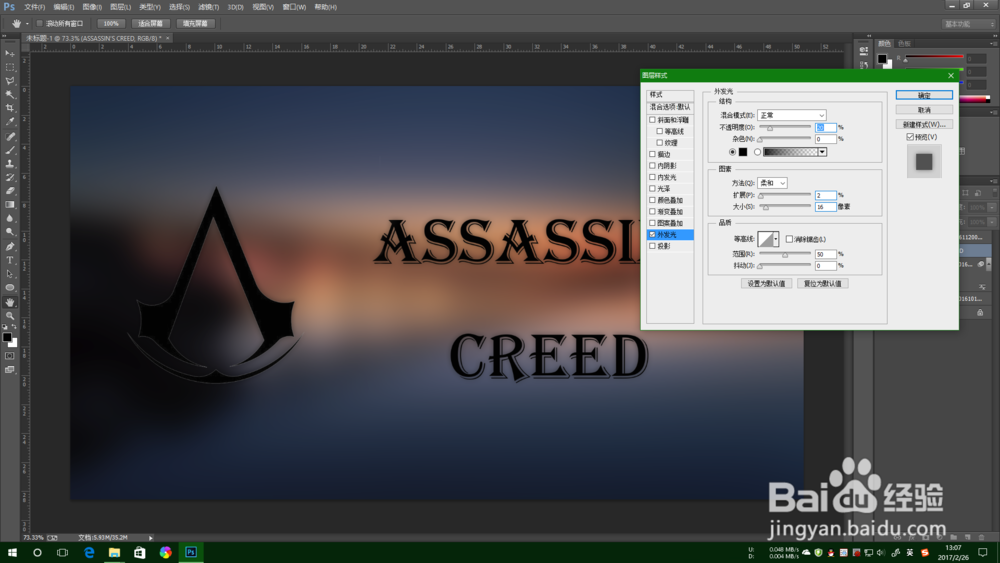Open technique (方法) dropdown
This screenshot has width=1000, height=563.
coord(772,183)
